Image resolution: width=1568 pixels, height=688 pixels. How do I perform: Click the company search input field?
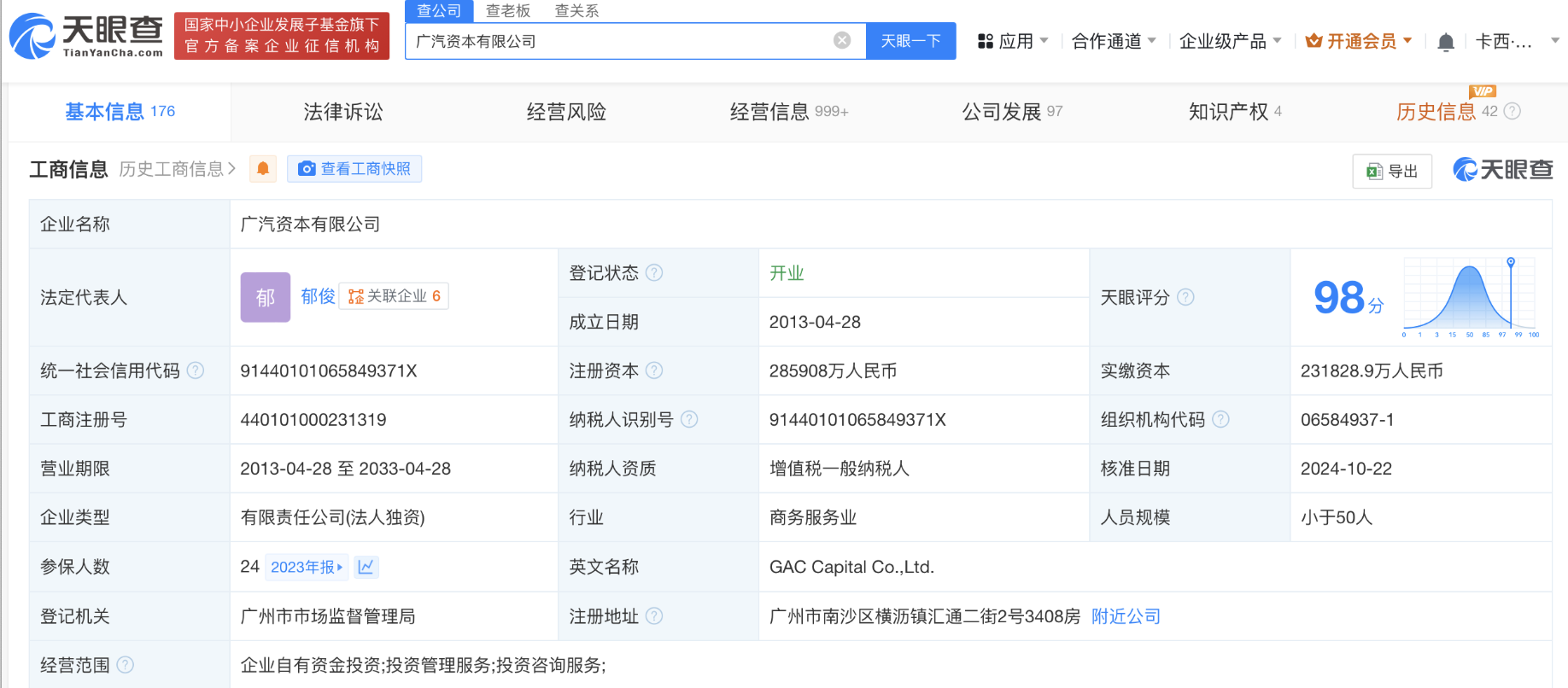(619, 41)
